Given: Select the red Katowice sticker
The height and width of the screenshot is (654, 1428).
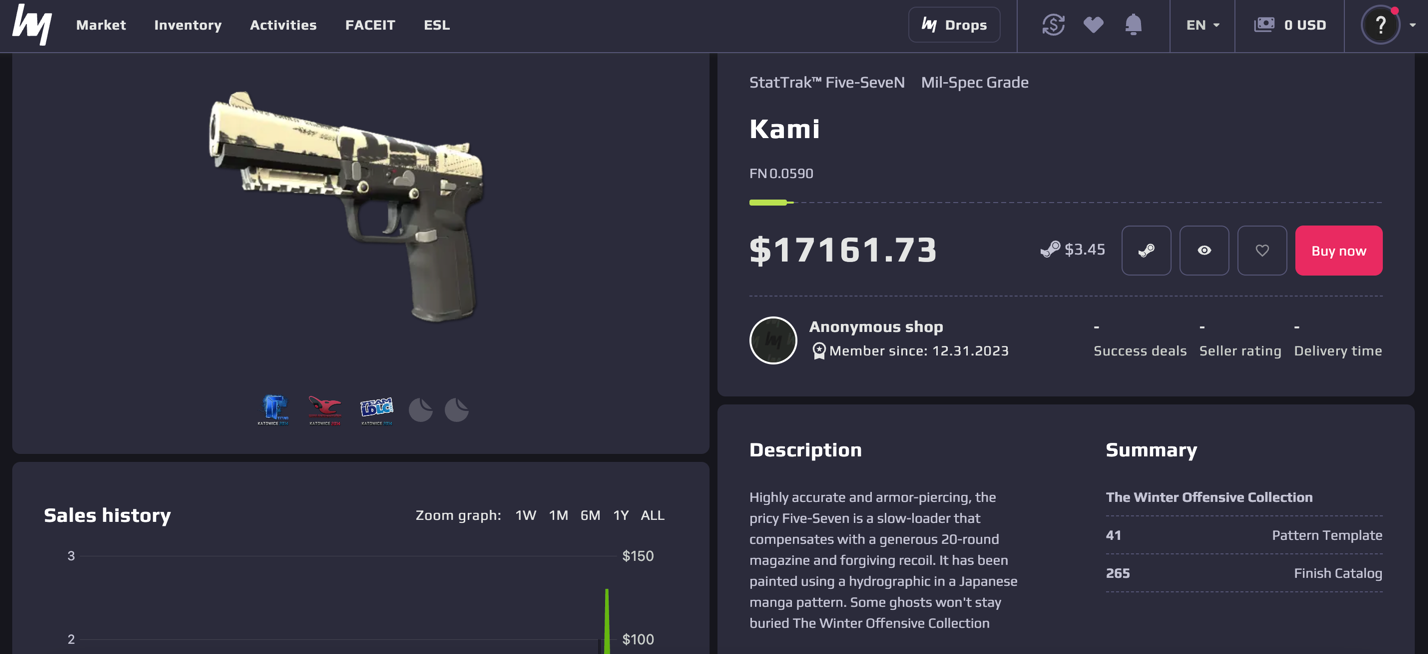Looking at the screenshot, I should [325, 409].
